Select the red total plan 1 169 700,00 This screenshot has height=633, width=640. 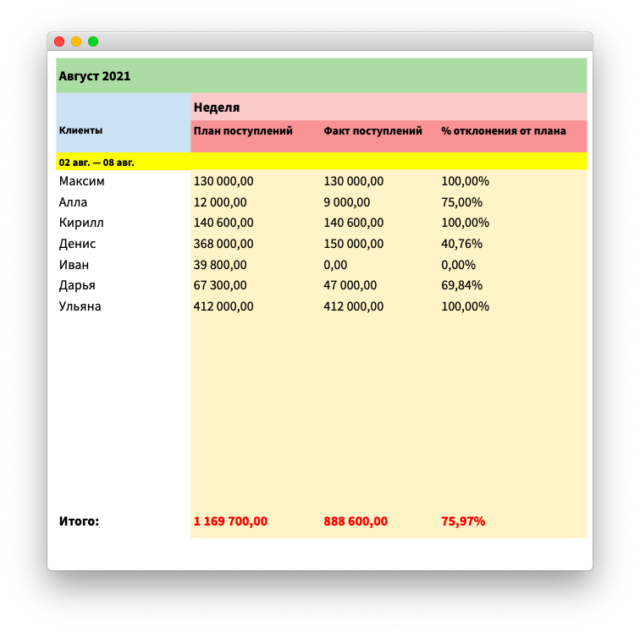point(230,521)
